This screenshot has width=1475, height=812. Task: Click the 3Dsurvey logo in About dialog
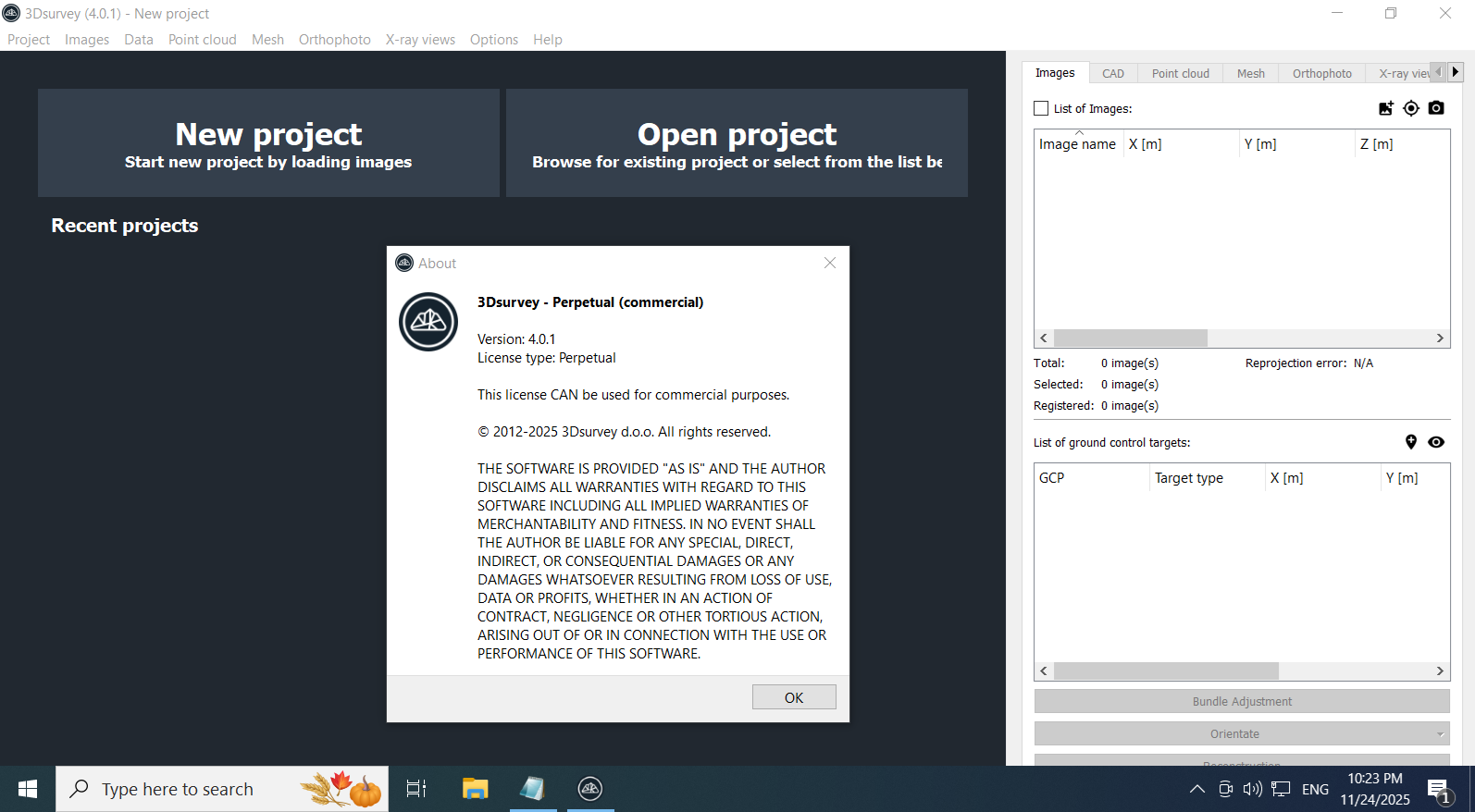[428, 322]
